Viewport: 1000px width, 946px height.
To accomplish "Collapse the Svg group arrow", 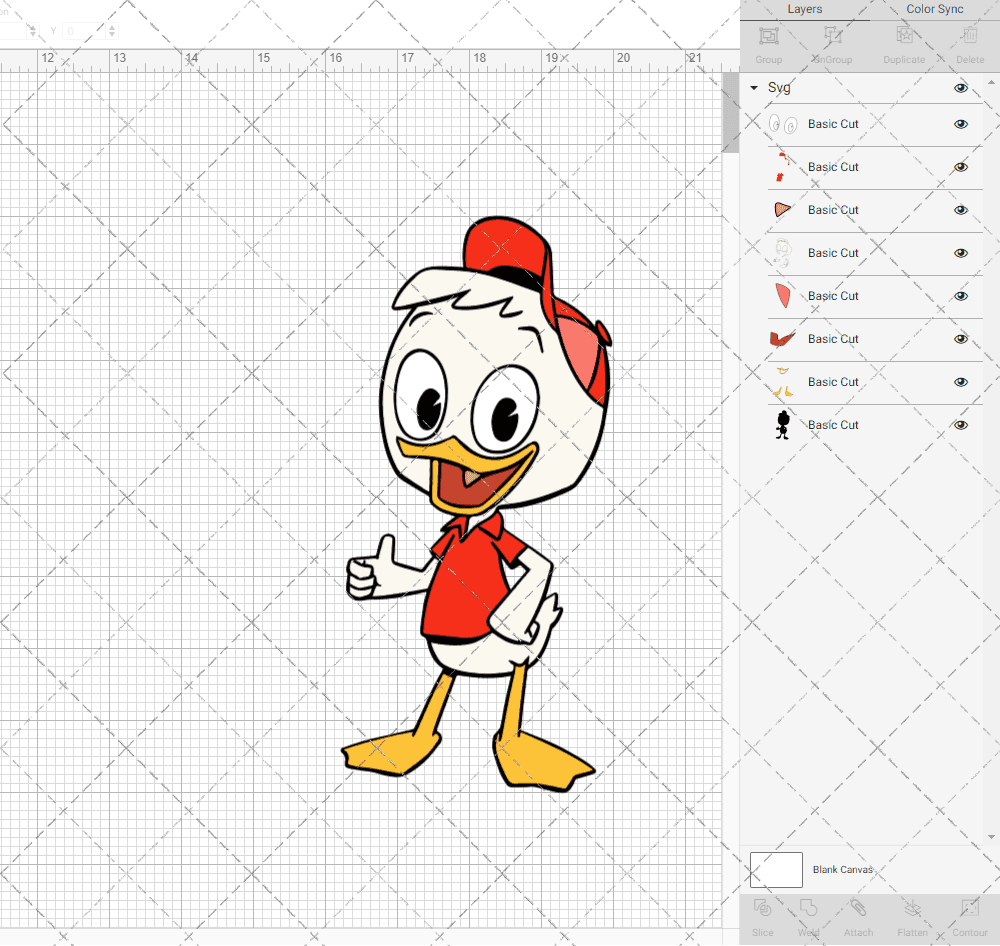I will pos(754,88).
